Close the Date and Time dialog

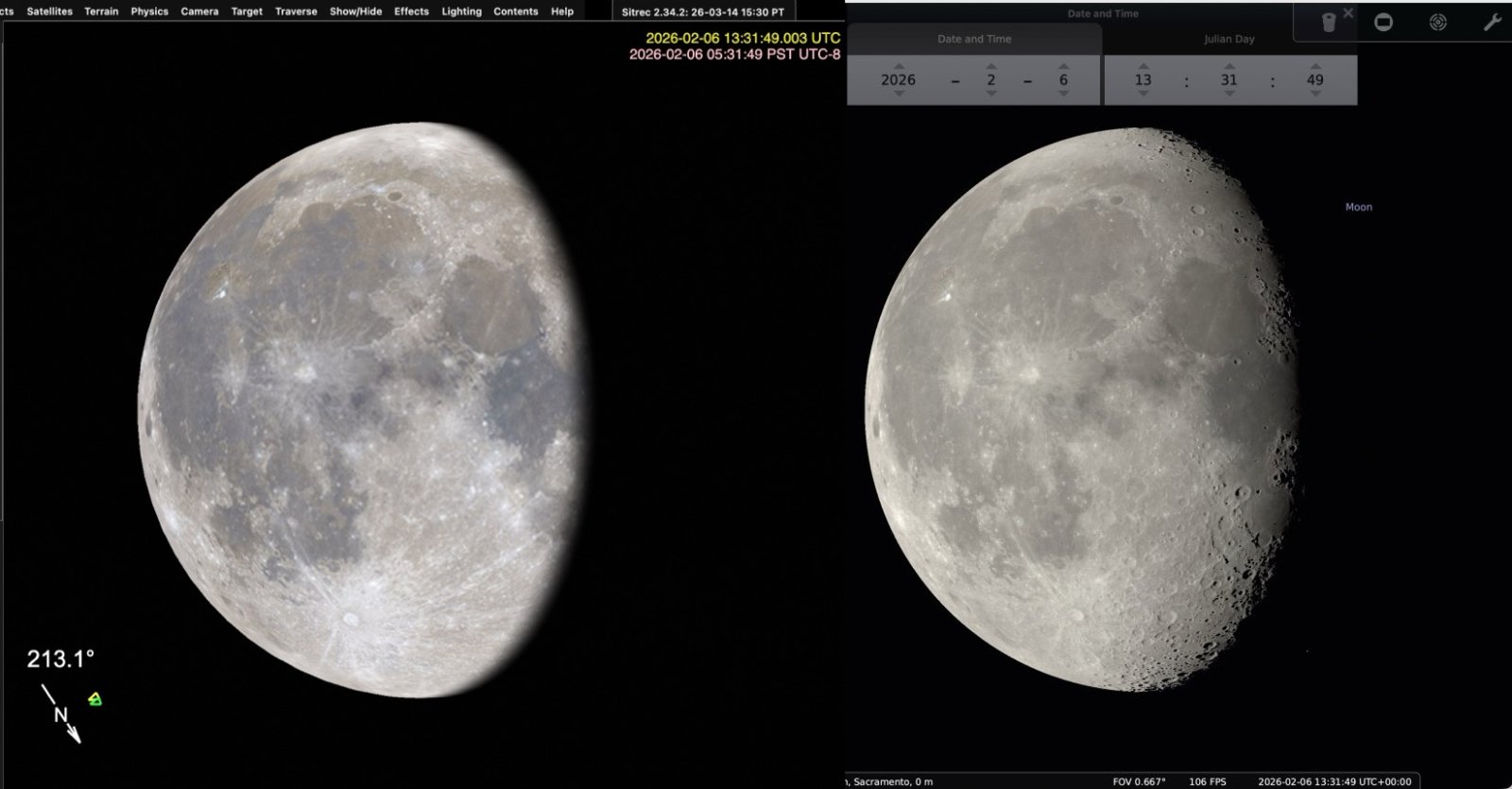(x=1349, y=13)
